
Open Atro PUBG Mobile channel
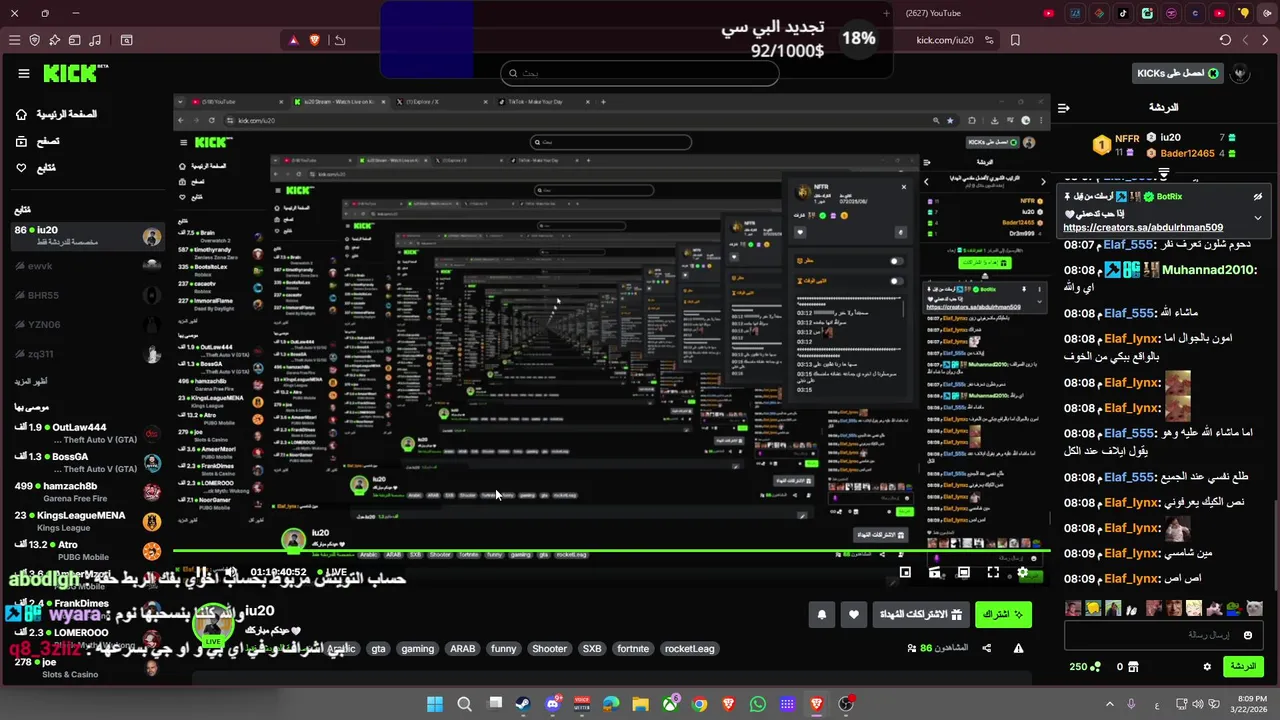87,550
